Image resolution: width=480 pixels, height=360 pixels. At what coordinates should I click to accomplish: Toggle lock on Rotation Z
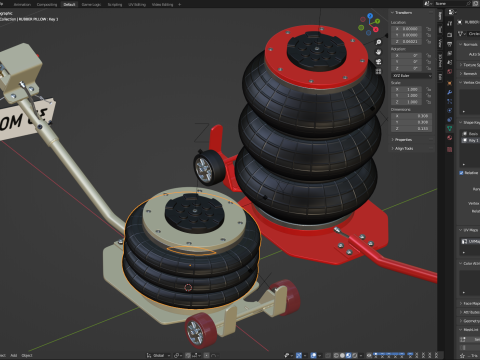click(x=429, y=68)
